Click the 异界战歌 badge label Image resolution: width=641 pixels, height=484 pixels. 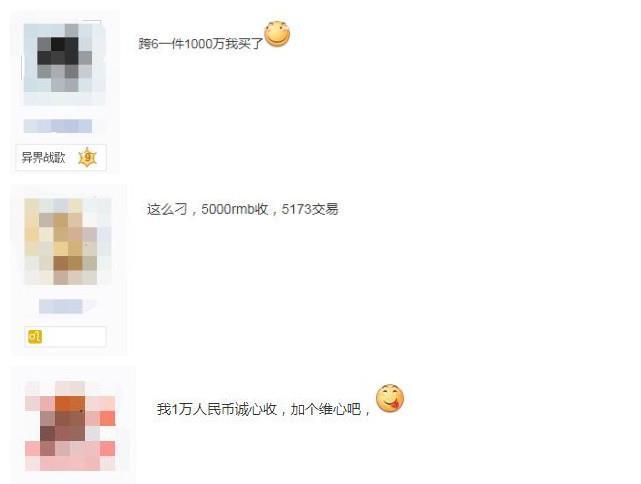pyautogui.click(x=43, y=157)
